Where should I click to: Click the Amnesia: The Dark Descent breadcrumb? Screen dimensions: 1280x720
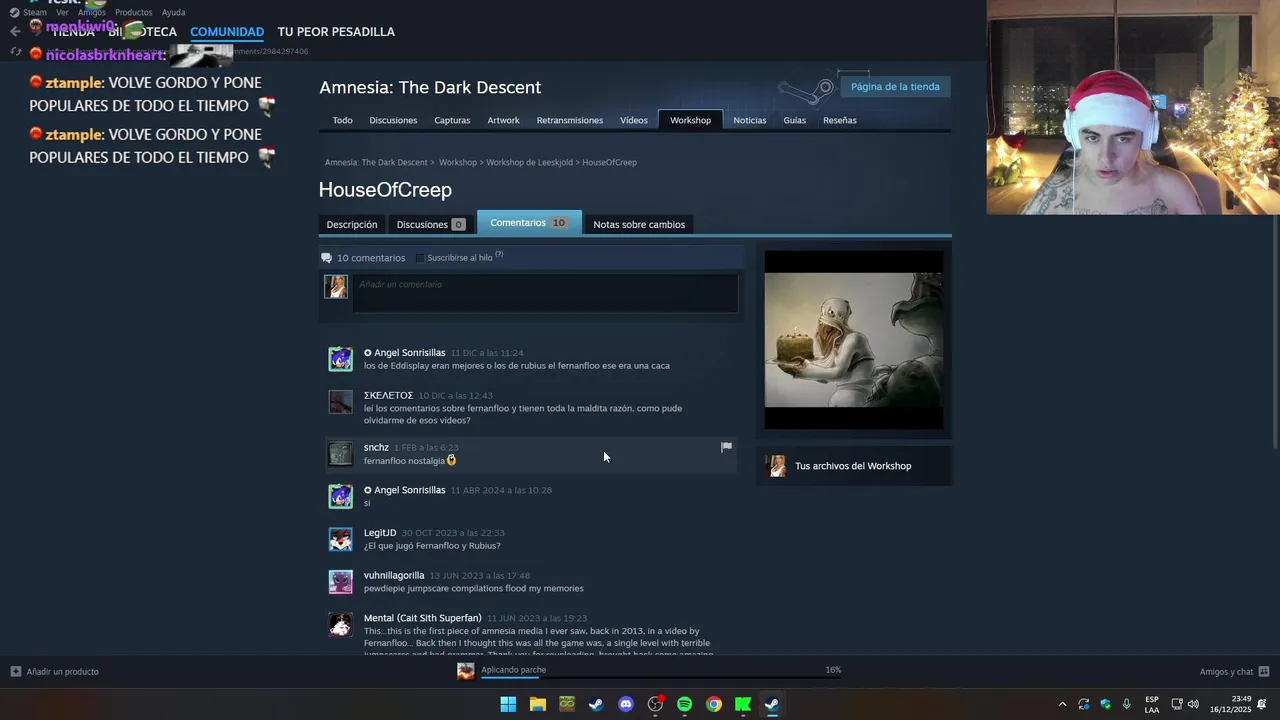click(x=376, y=162)
